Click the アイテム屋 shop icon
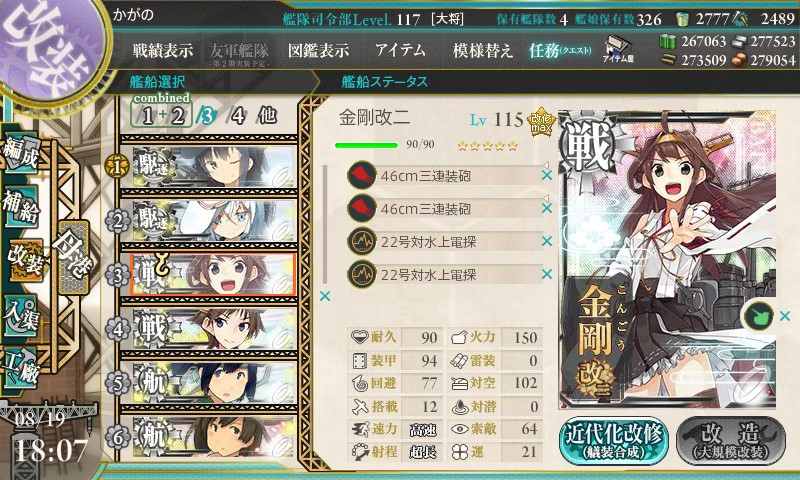This screenshot has width=800, height=480. click(617, 49)
